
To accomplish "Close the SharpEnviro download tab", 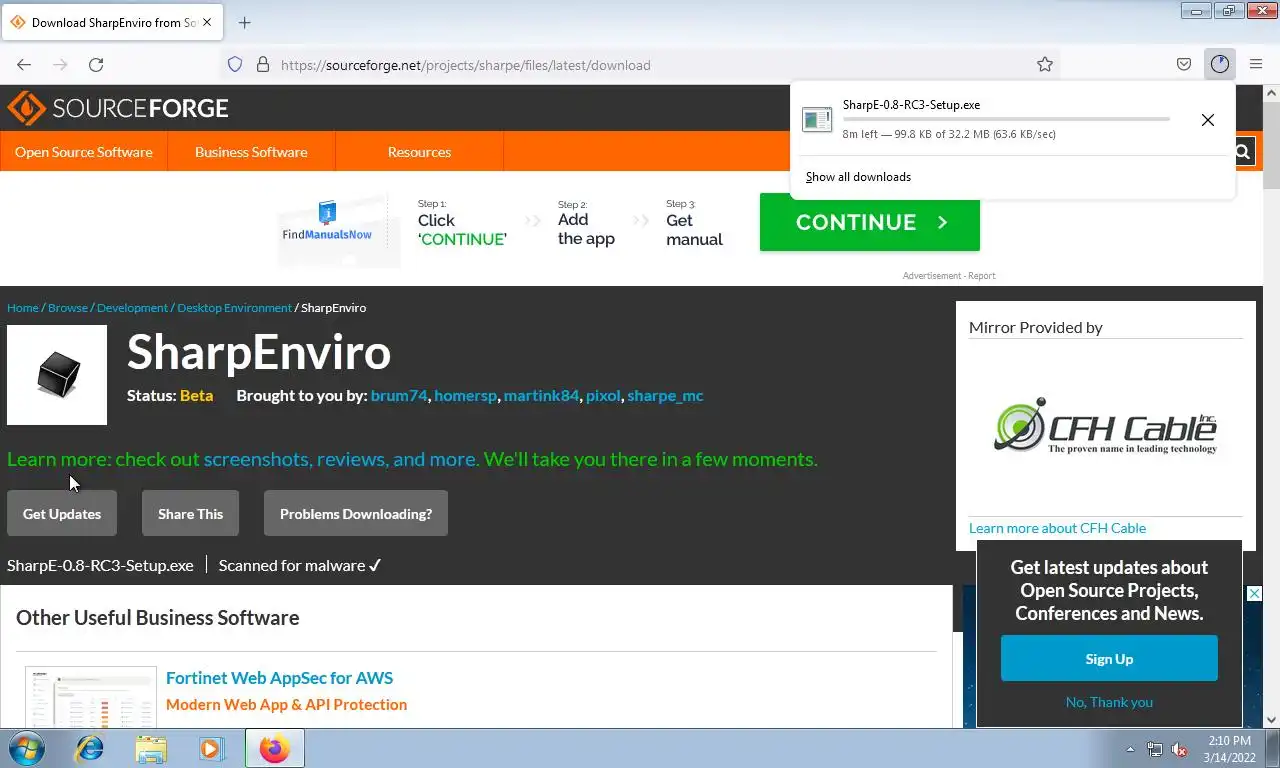I will pyautogui.click(x=208, y=22).
